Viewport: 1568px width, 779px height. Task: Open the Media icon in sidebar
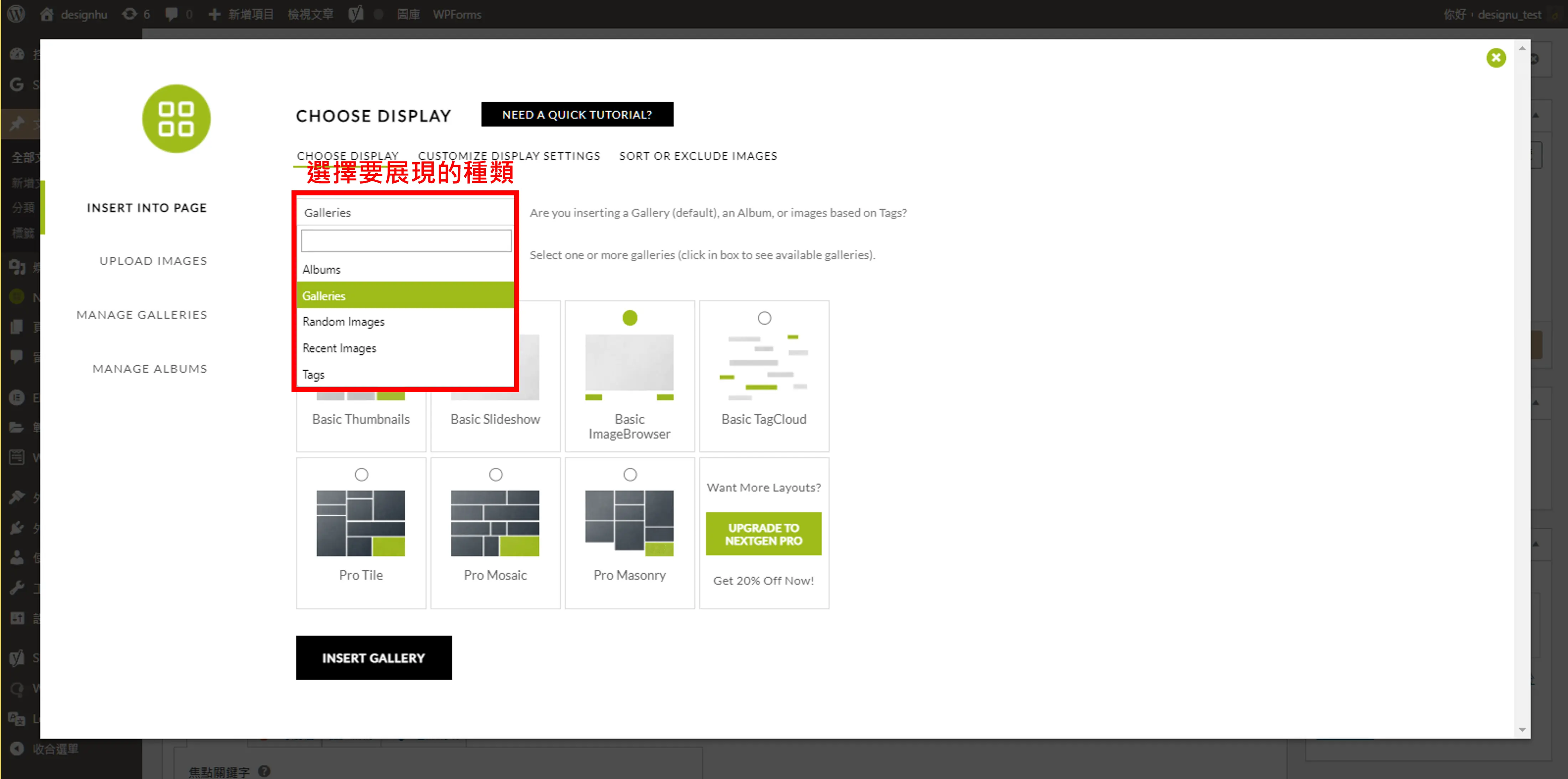coord(17,267)
